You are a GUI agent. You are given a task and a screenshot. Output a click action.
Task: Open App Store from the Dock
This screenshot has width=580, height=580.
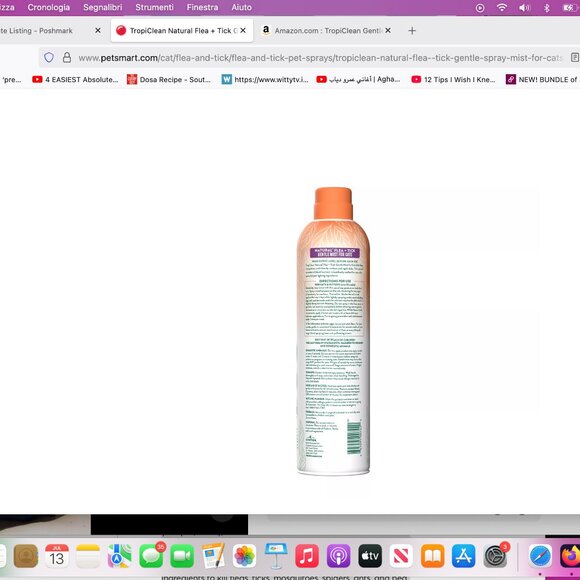pos(464,556)
